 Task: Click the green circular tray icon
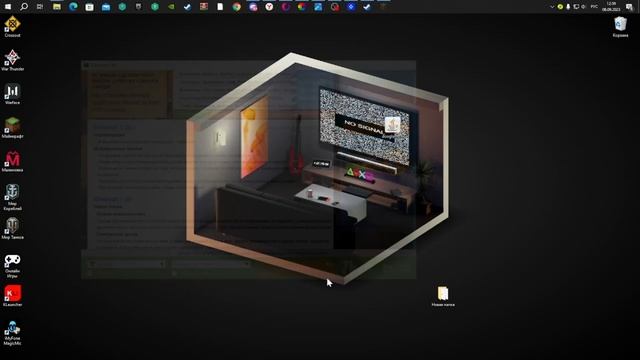coord(560,7)
